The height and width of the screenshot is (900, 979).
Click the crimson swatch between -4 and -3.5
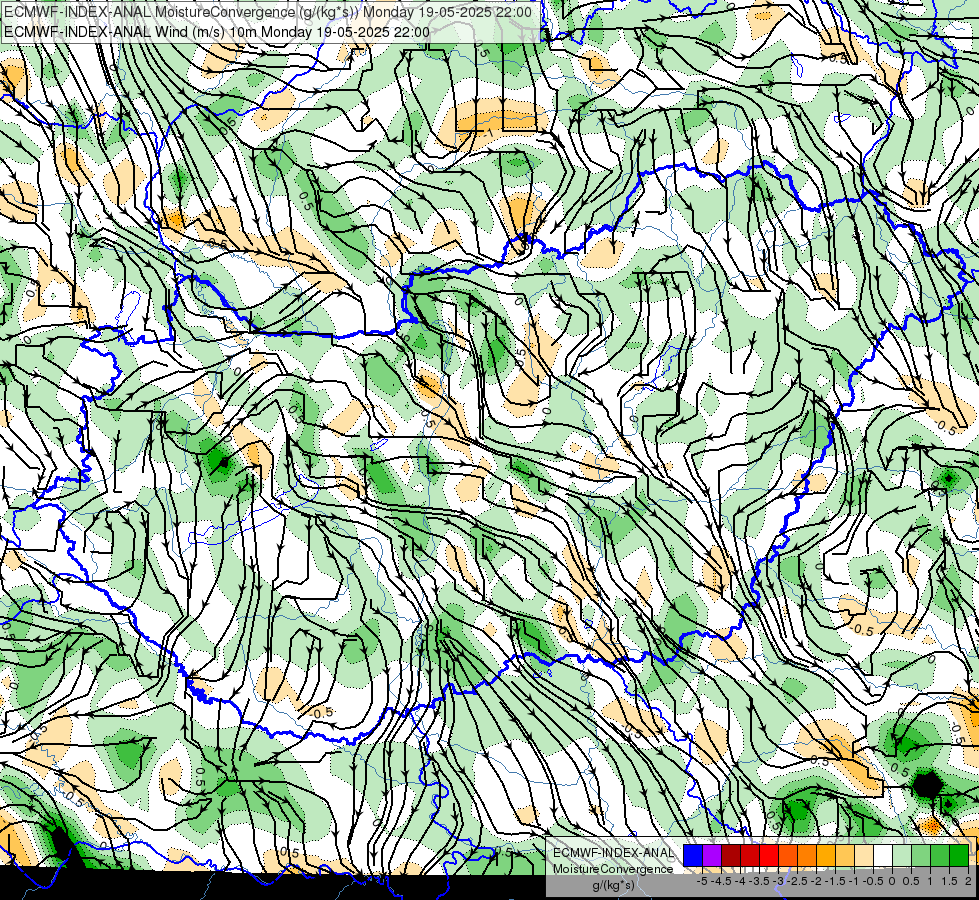(750, 855)
